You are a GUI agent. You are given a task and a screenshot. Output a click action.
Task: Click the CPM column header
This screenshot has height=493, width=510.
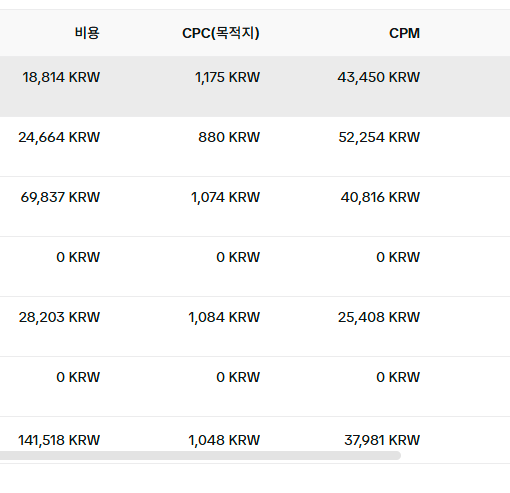[x=404, y=33]
